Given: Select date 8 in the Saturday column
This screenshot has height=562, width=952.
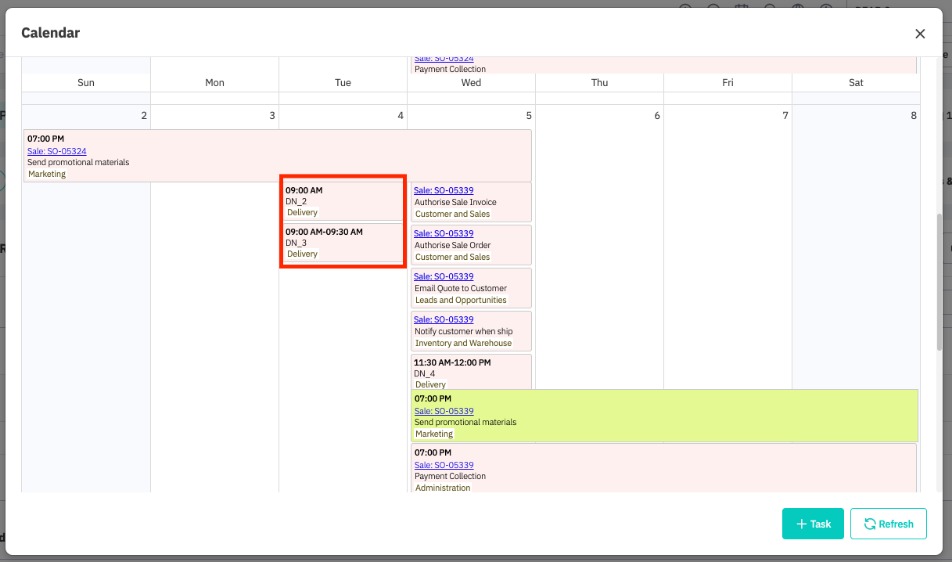Looking at the screenshot, I should (x=913, y=116).
